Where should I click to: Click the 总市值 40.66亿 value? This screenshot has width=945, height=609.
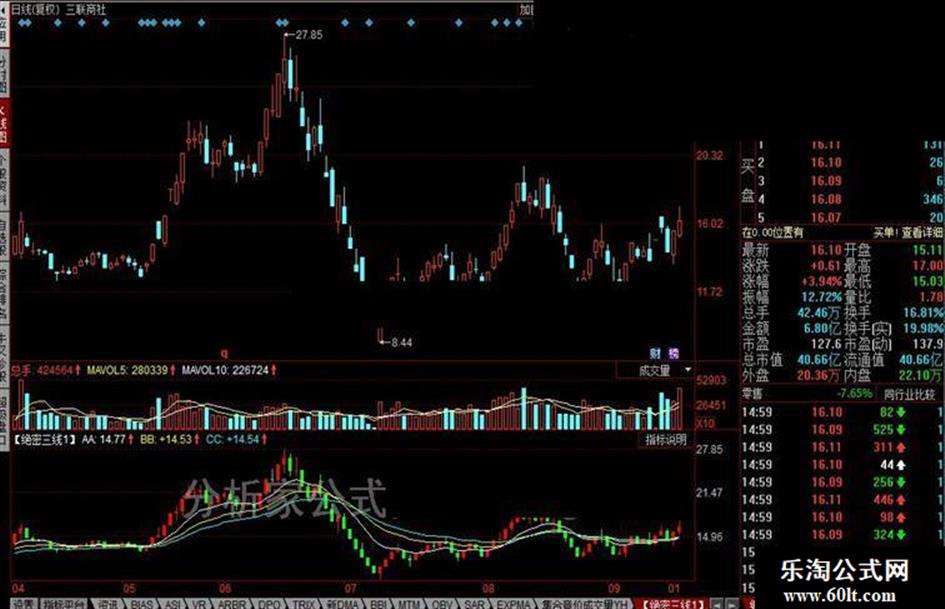click(x=819, y=360)
